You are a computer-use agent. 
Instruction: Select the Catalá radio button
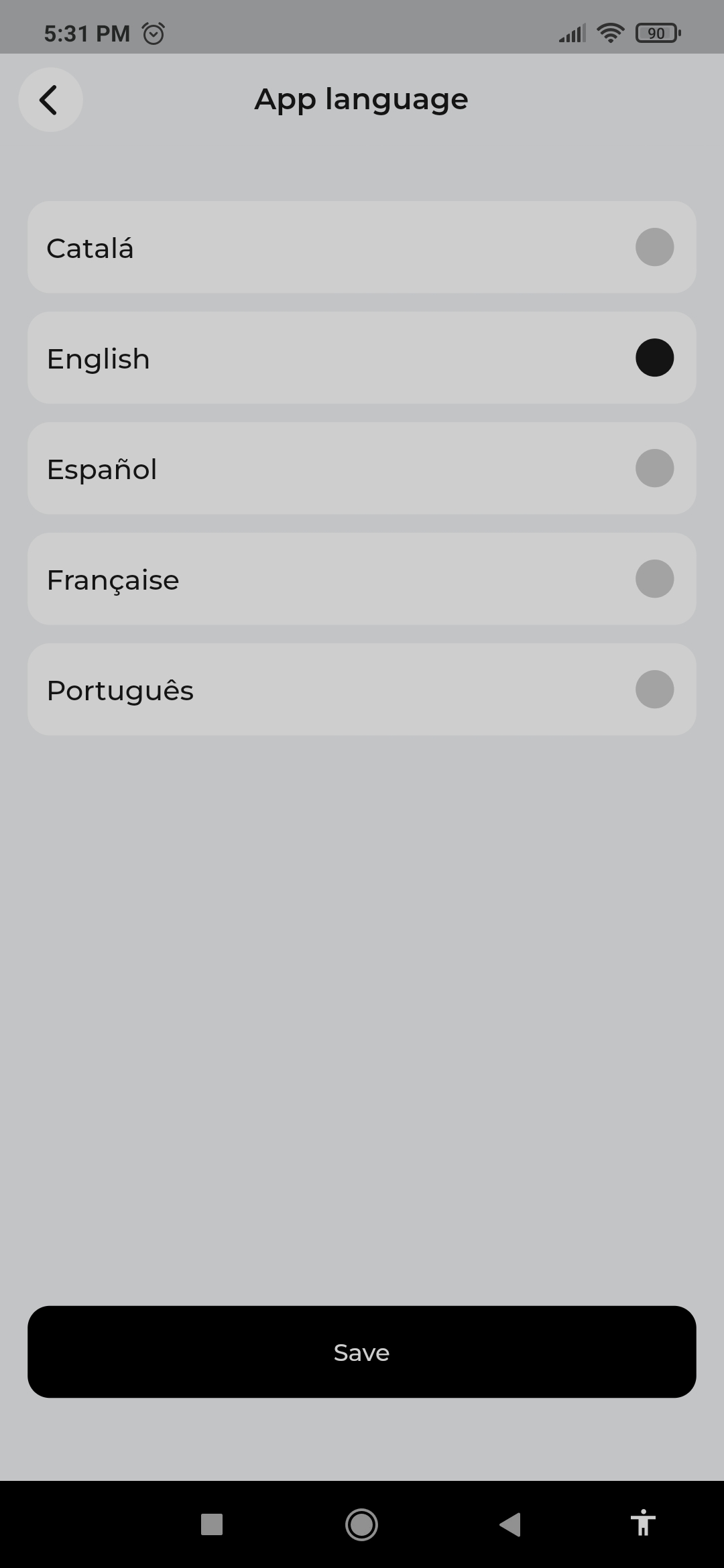click(654, 247)
